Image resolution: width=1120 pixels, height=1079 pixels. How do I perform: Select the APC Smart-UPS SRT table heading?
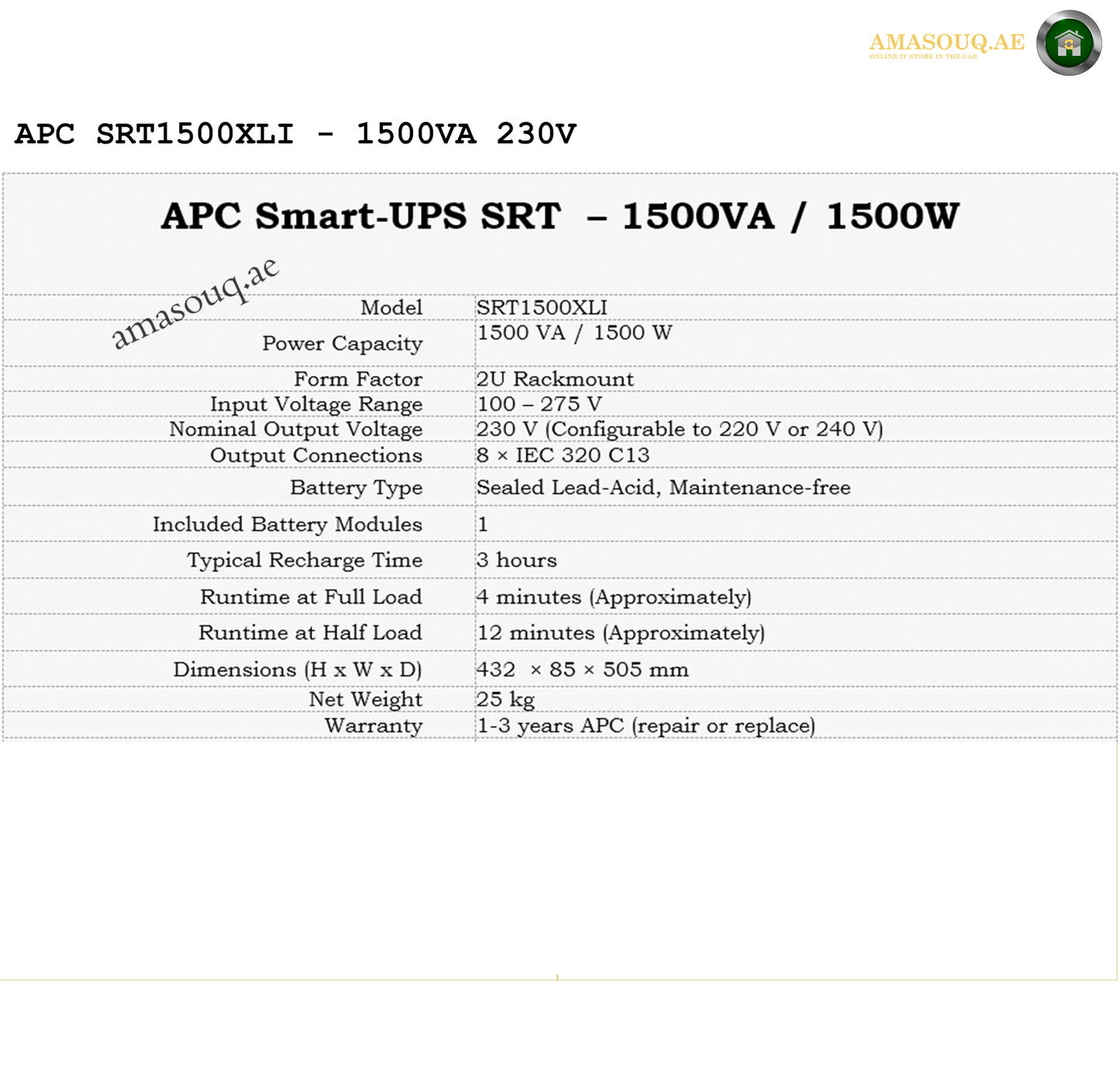[x=560, y=216]
